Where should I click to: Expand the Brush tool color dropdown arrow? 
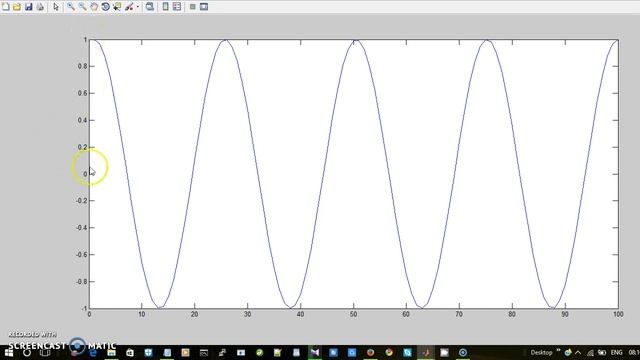coord(138,7)
